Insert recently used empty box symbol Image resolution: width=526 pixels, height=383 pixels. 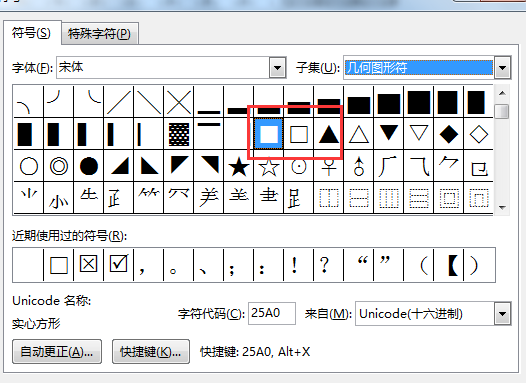click(x=59, y=265)
